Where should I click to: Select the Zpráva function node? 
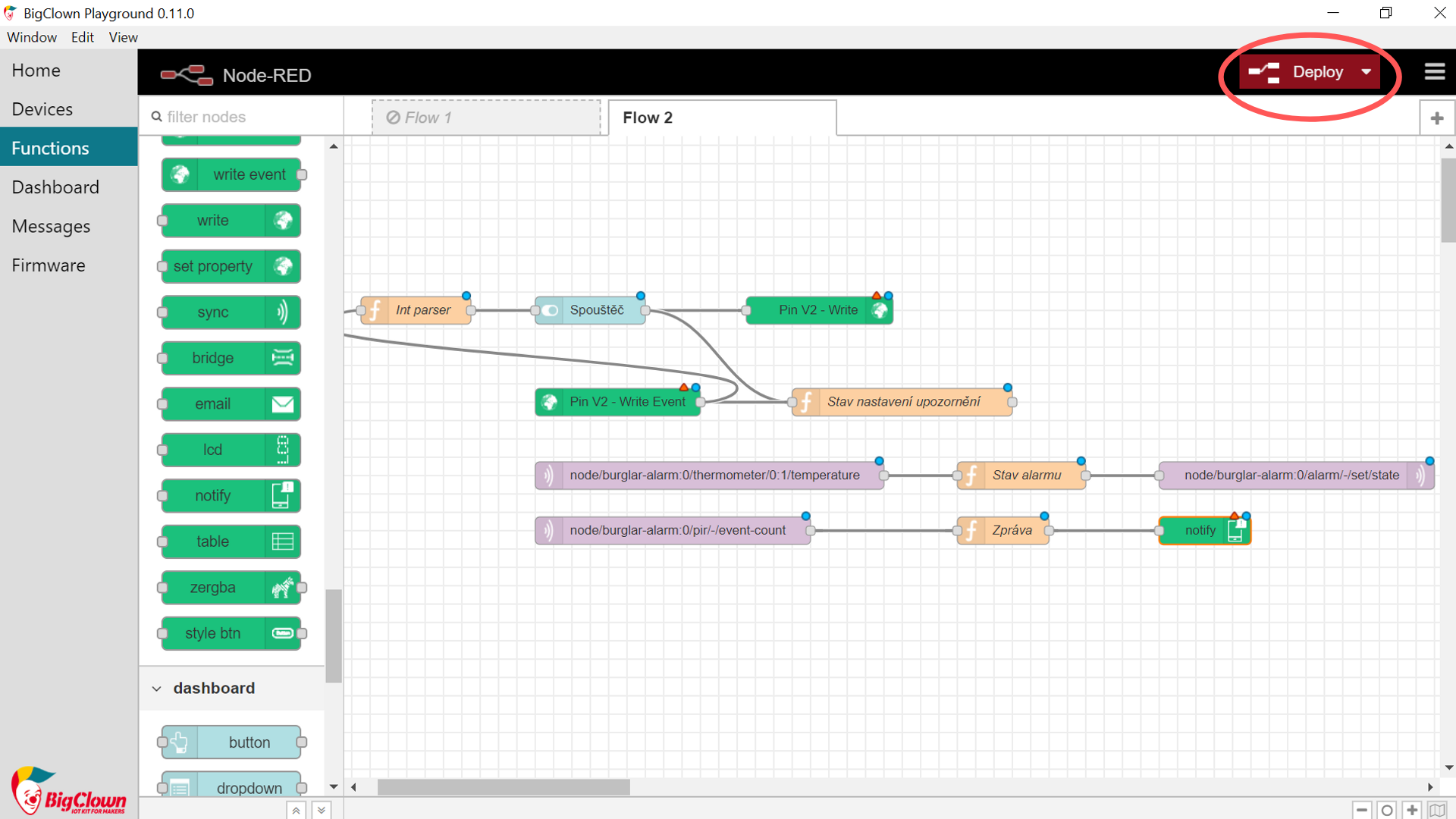(x=1003, y=530)
